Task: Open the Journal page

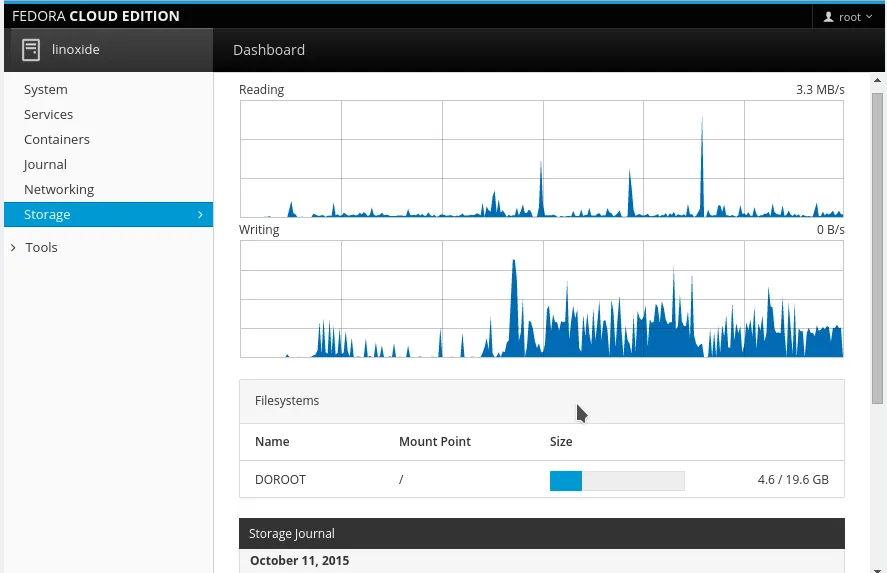Action: [46, 164]
